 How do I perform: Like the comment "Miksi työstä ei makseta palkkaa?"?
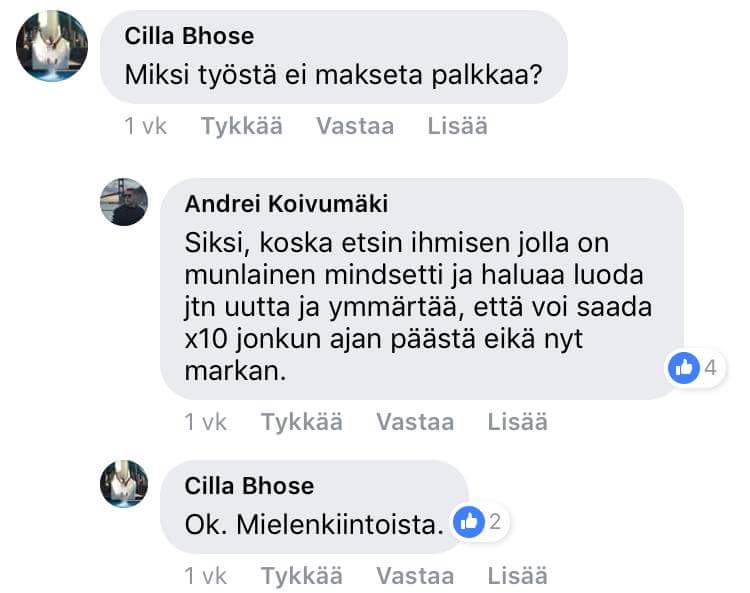(x=241, y=126)
